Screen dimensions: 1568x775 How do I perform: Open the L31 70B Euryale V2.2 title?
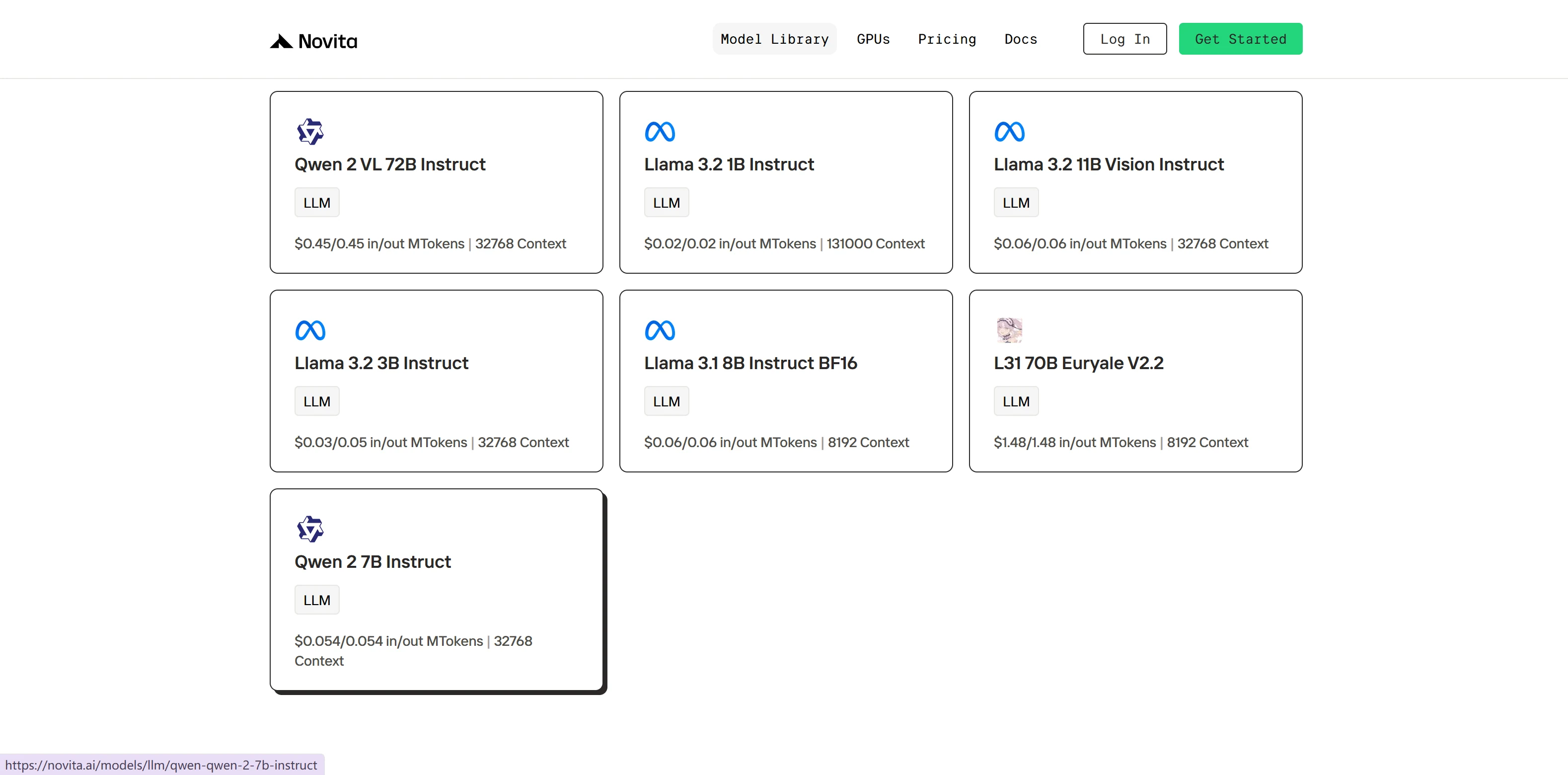pyautogui.click(x=1078, y=363)
